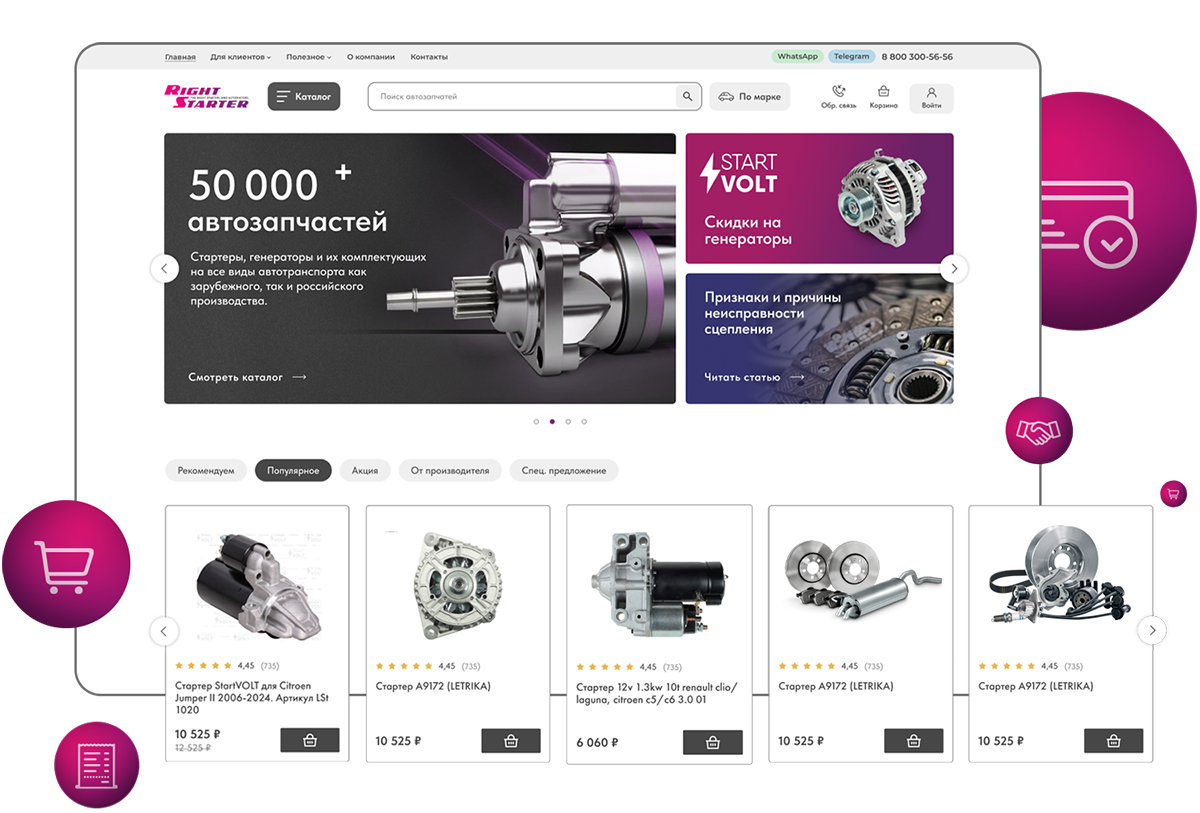Click the Обр. связь callback phone icon
Screen dimensions: 1200x813
coord(838,91)
